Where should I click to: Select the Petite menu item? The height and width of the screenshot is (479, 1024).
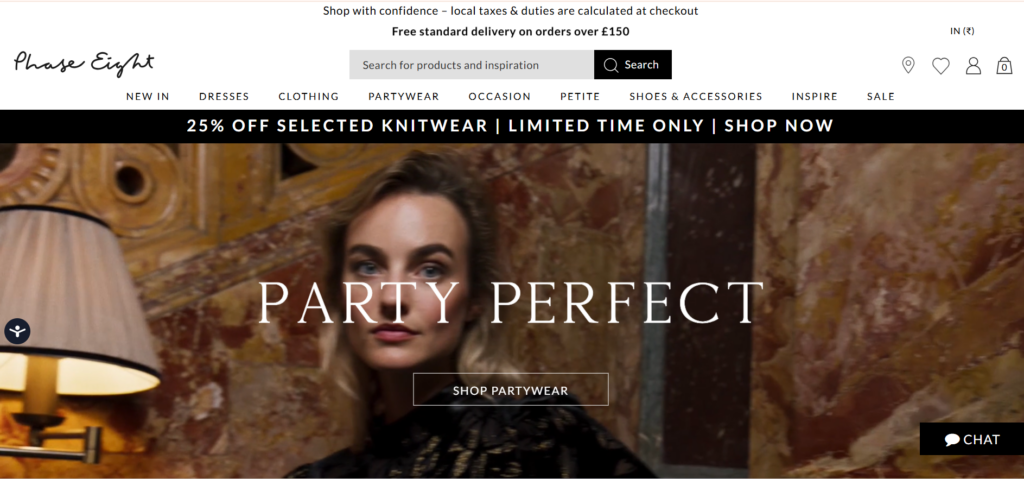580,97
